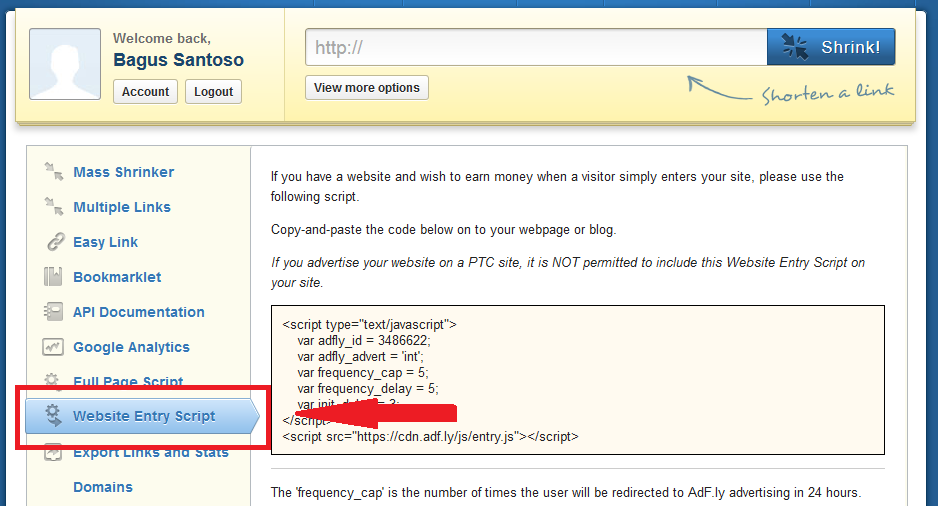The width and height of the screenshot is (938, 506).
Task: Click the Account button
Action: click(x=145, y=92)
